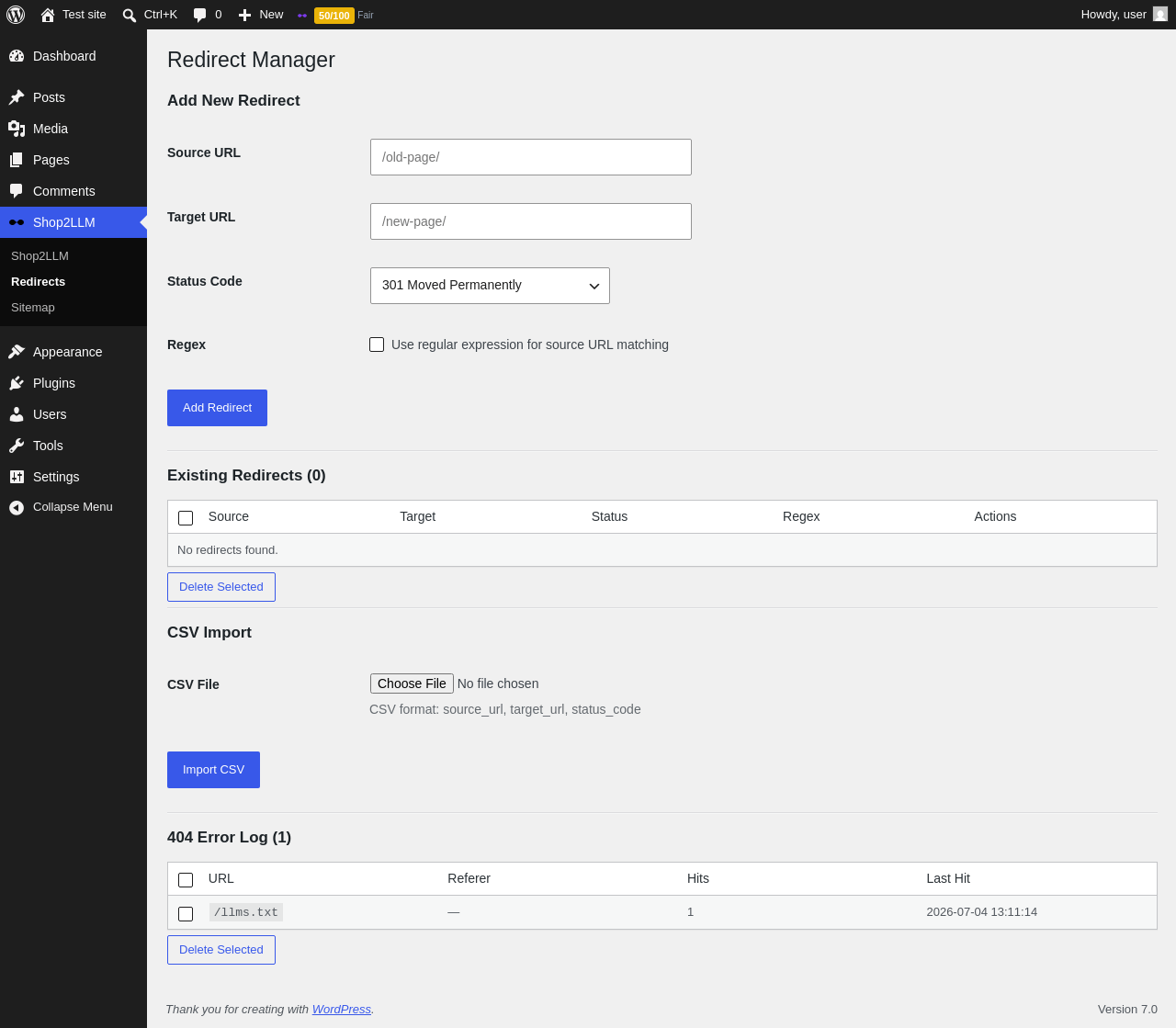Click Howdy, user account link

(1124, 15)
